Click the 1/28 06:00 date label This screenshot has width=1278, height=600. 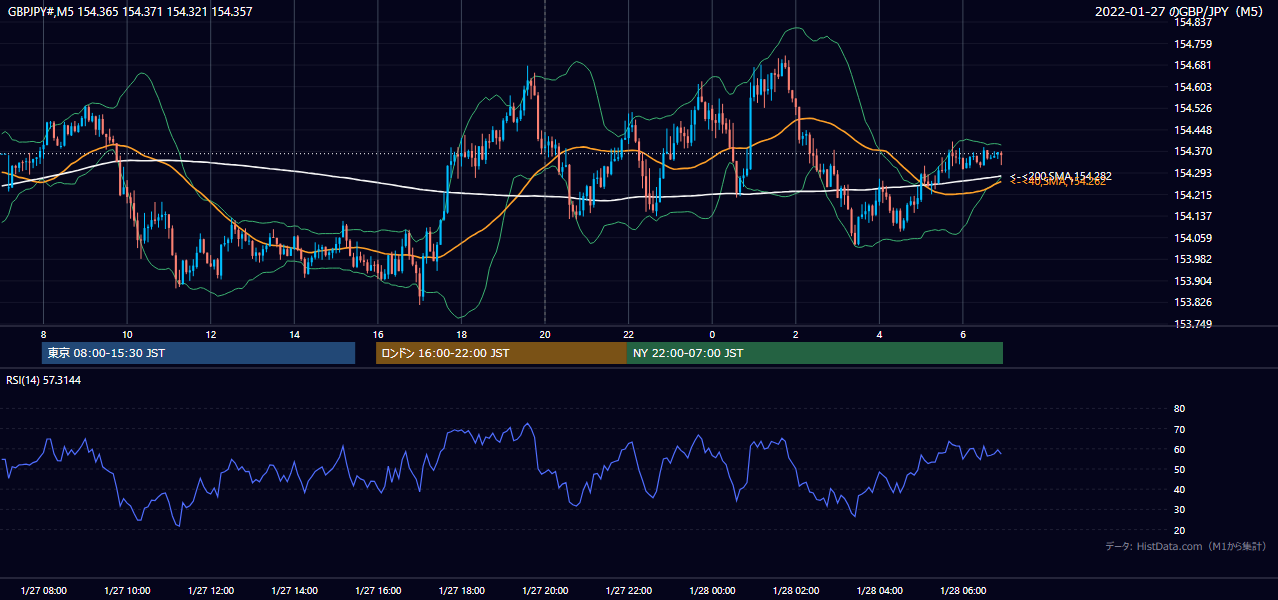point(963,591)
